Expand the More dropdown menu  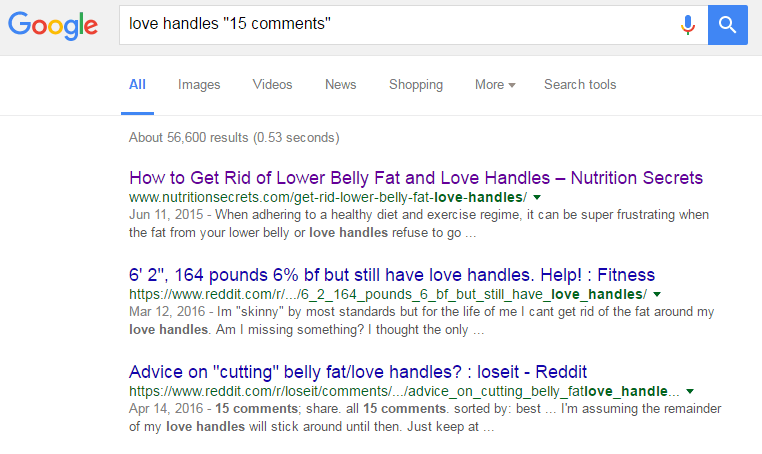click(x=495, y=85)
